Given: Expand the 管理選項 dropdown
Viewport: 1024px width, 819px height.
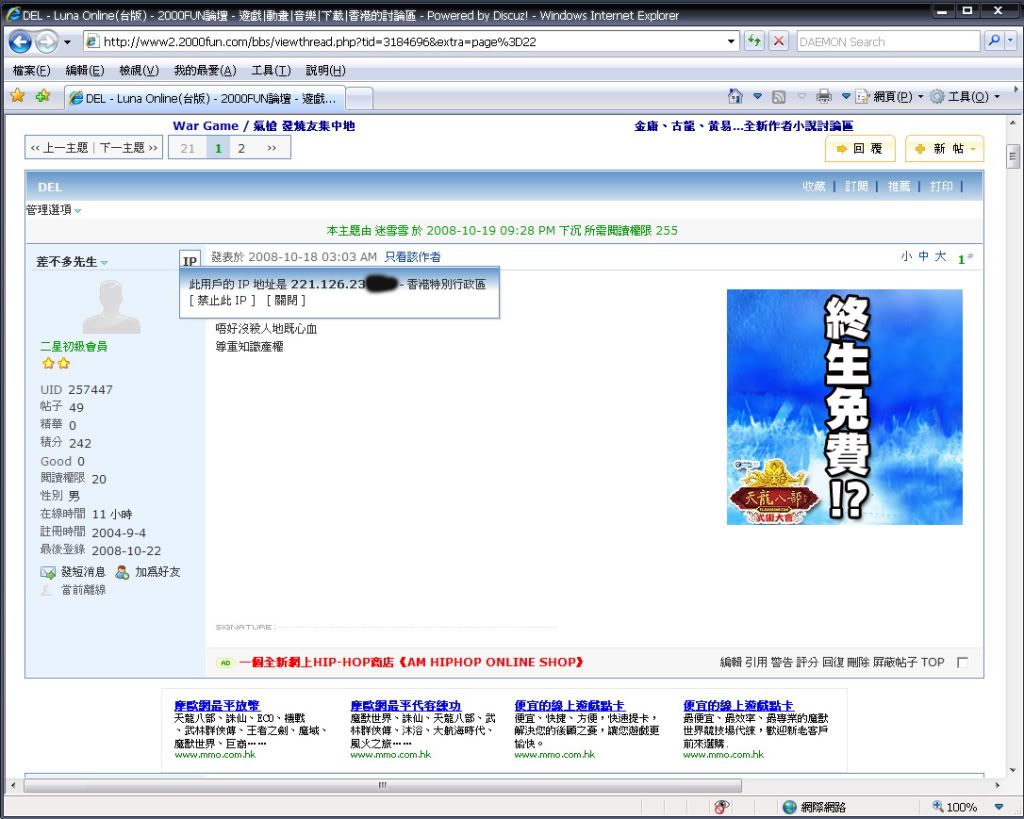Looking at the screenshot, I should 54,210.
